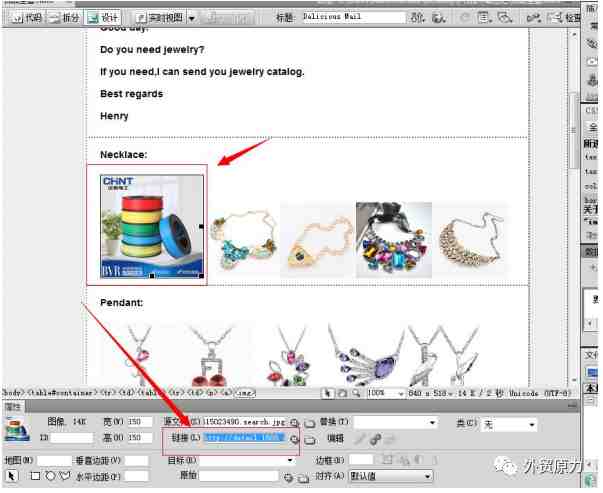Click the 'Necklace:' heading text

(x=123, y=155)
